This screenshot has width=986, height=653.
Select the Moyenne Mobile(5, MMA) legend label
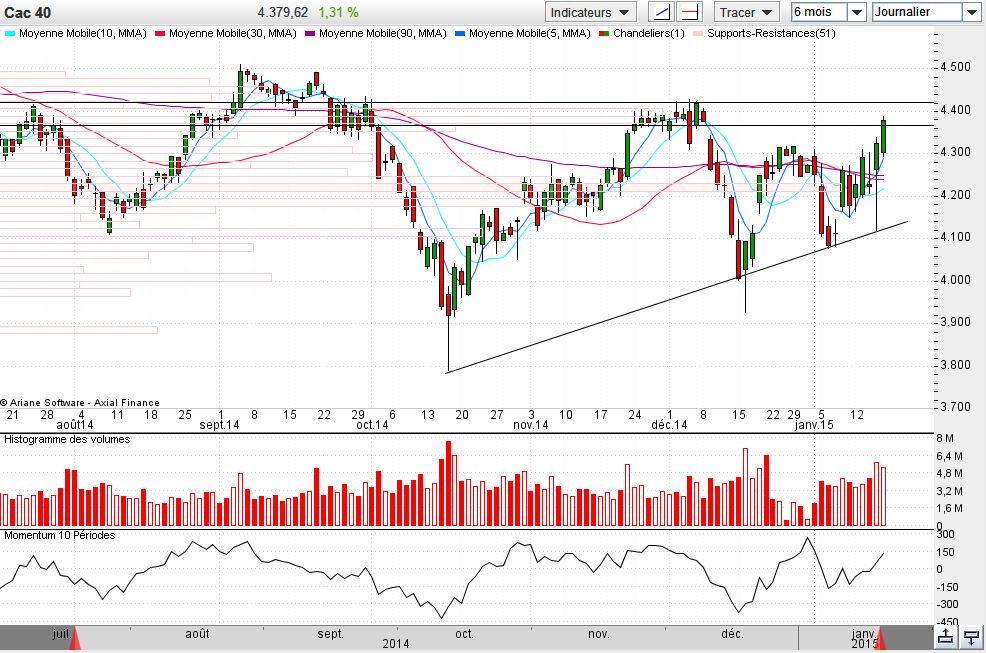point(529,33)
